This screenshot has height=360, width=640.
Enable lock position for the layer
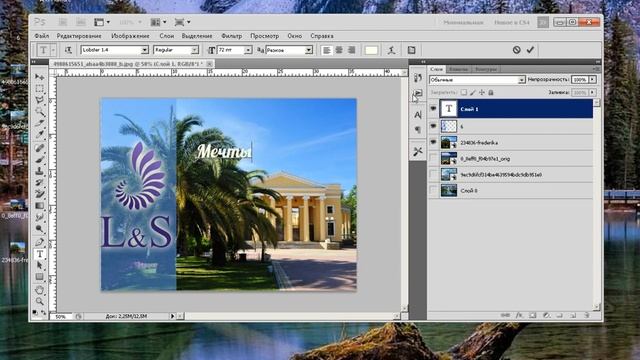pyautogui.click(x=482, y=93)
